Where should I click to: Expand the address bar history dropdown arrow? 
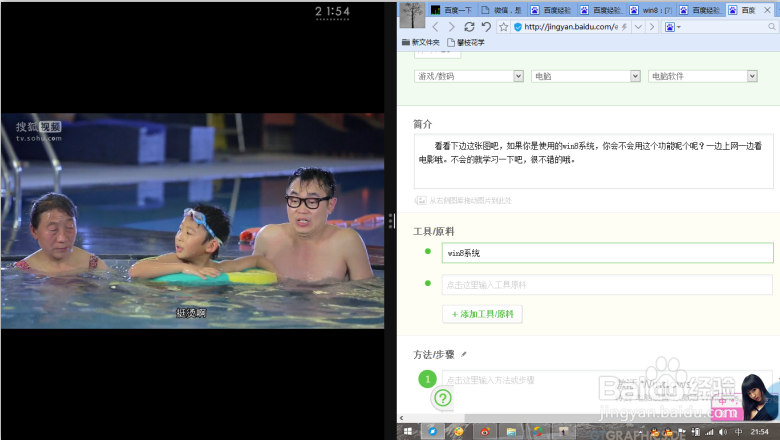(x=638, y=27)
